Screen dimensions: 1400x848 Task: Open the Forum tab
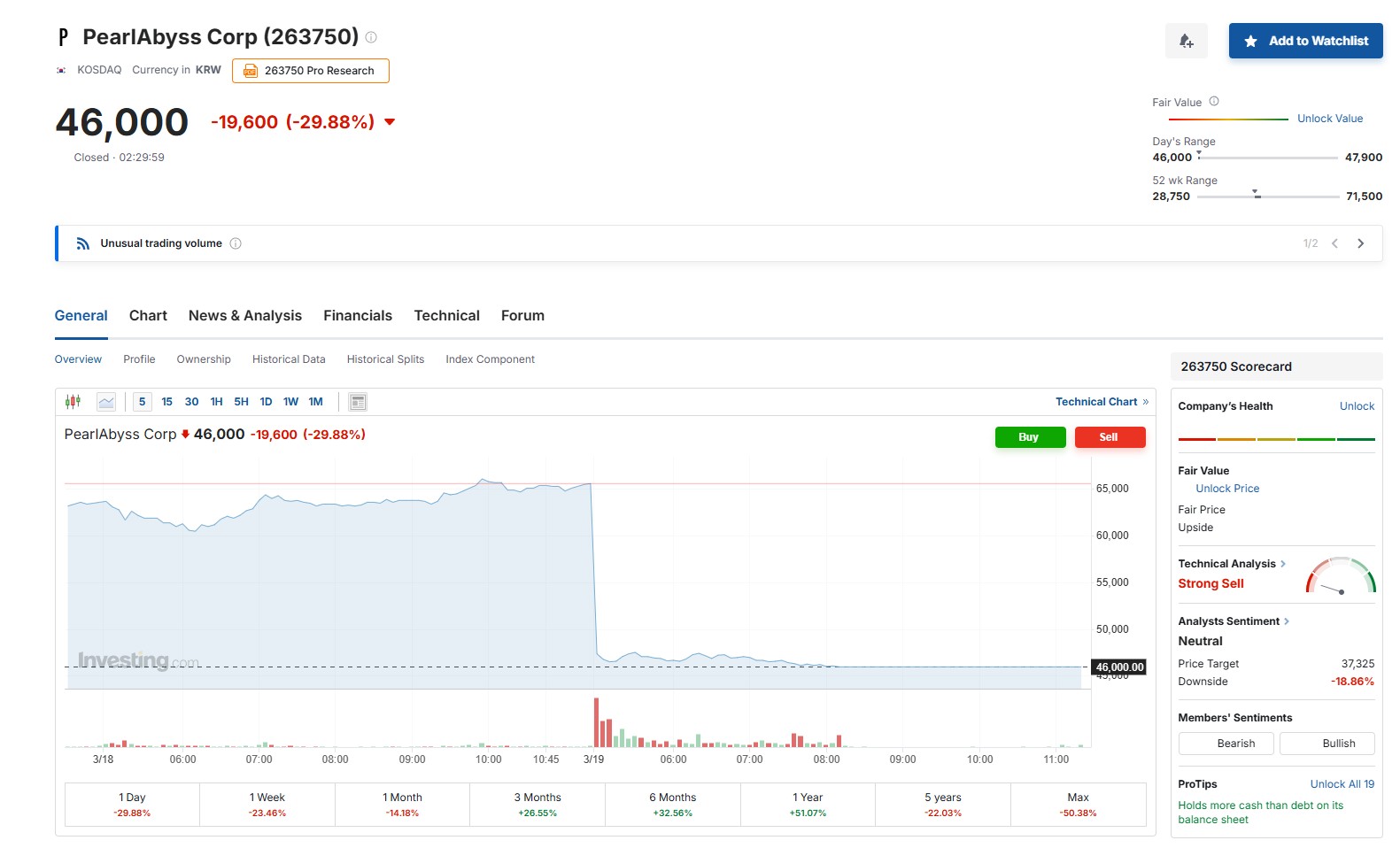522,316
